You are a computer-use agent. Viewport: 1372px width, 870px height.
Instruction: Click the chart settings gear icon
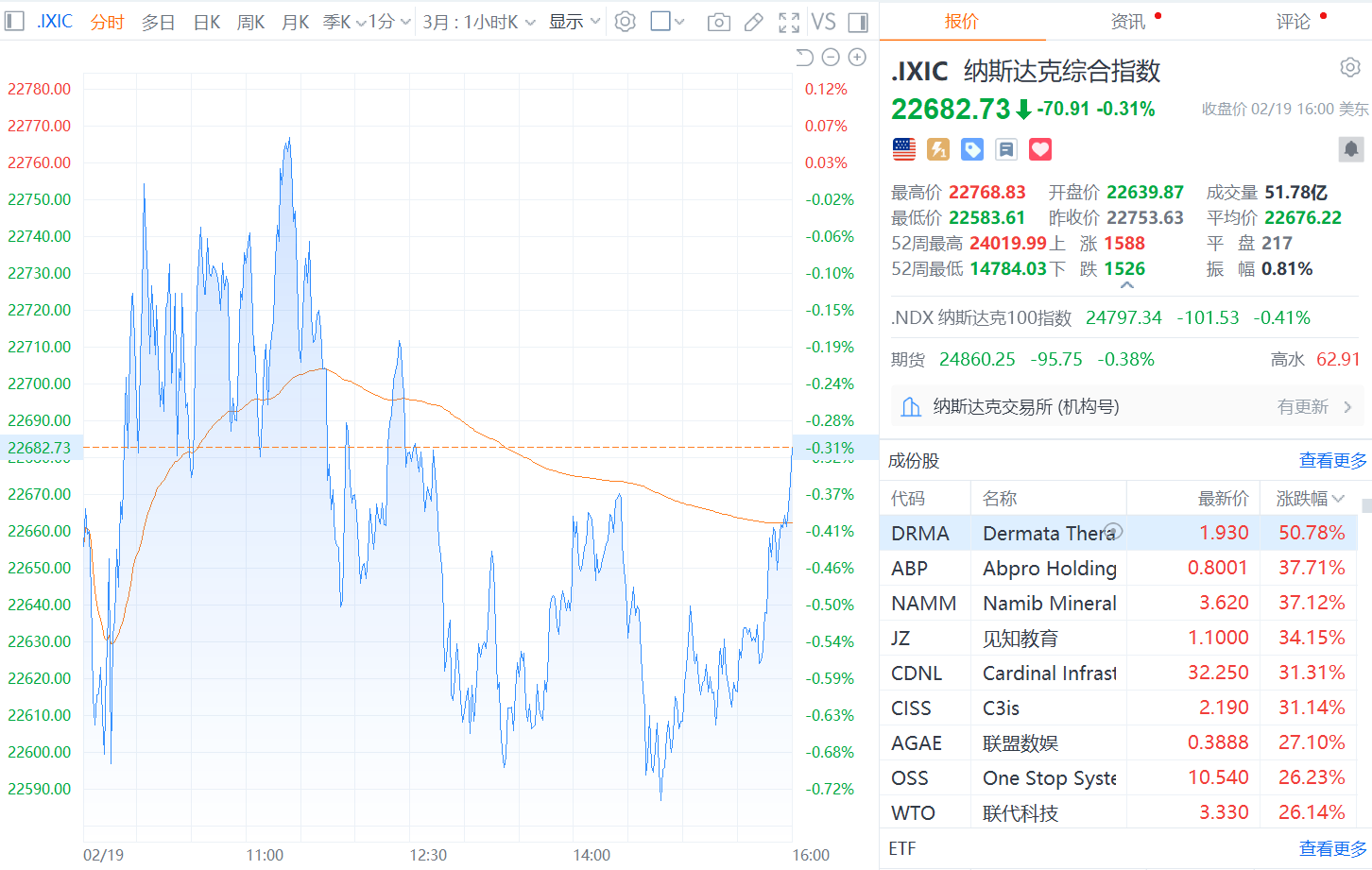click(625, 22)
